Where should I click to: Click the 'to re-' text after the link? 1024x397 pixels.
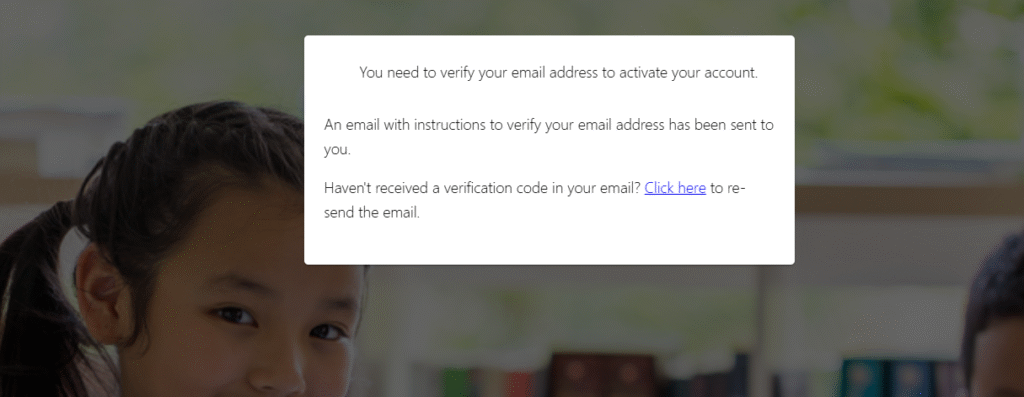tap(728, 188)
